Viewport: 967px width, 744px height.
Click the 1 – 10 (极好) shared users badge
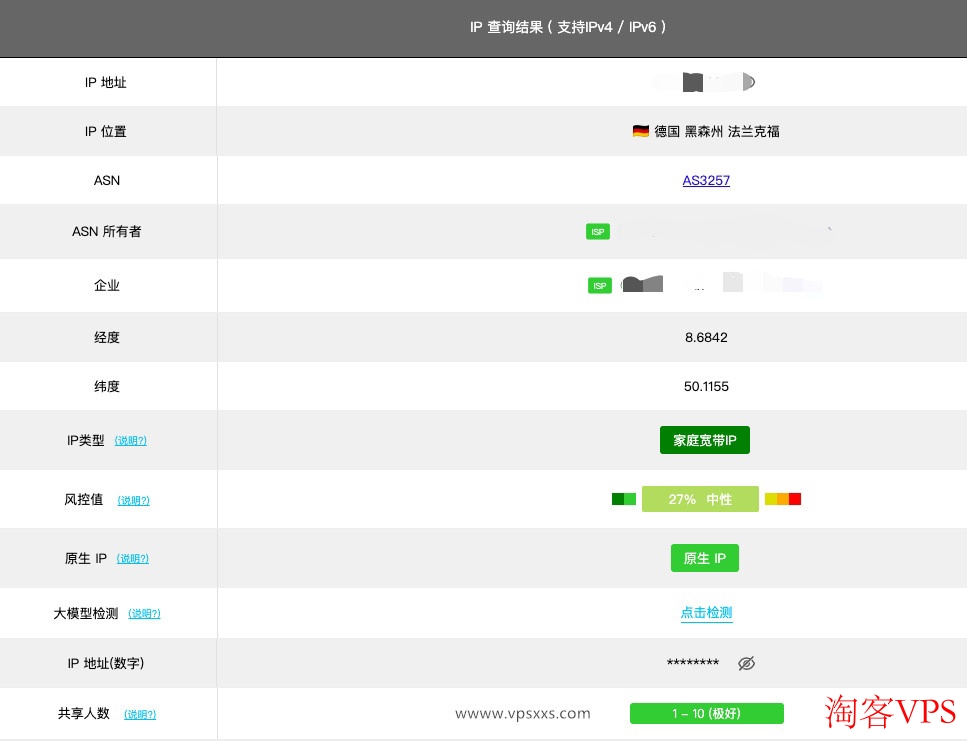(707, 713)
